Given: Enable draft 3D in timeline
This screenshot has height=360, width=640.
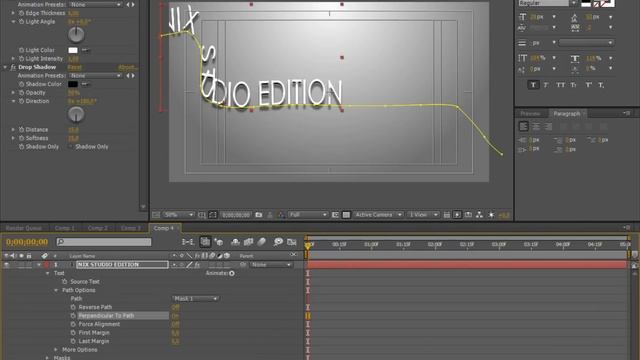Looking at the screenshot, I should [219, 242].
